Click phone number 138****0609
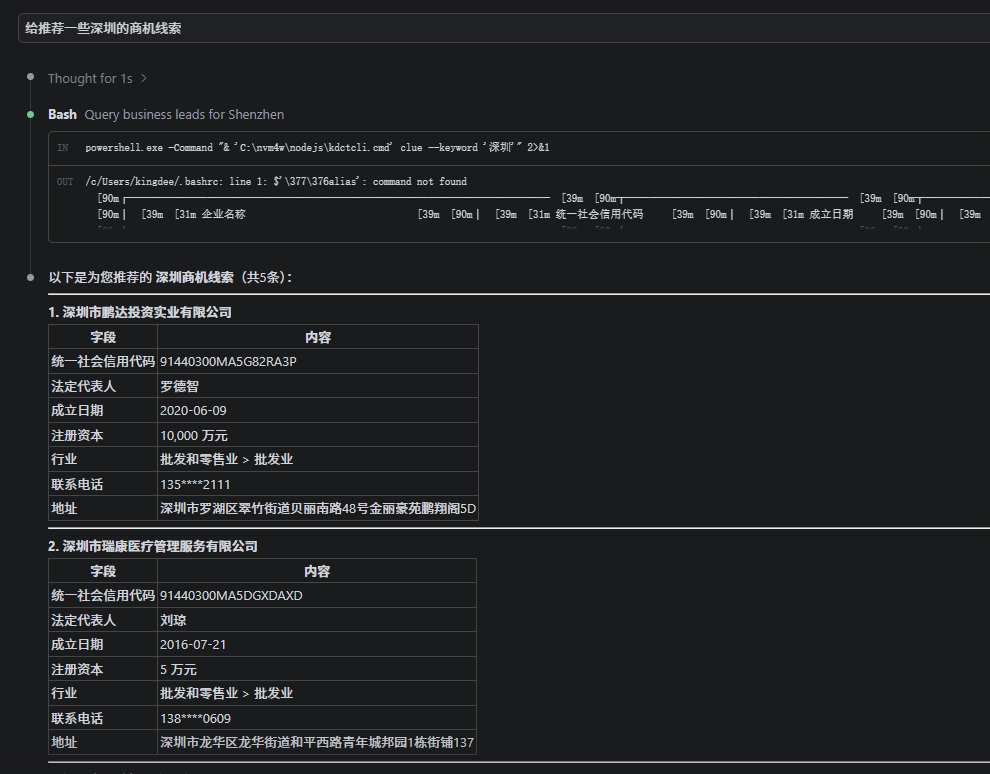Image resolution: width=990 pixels, height=774 pixels. coord(195,718)
